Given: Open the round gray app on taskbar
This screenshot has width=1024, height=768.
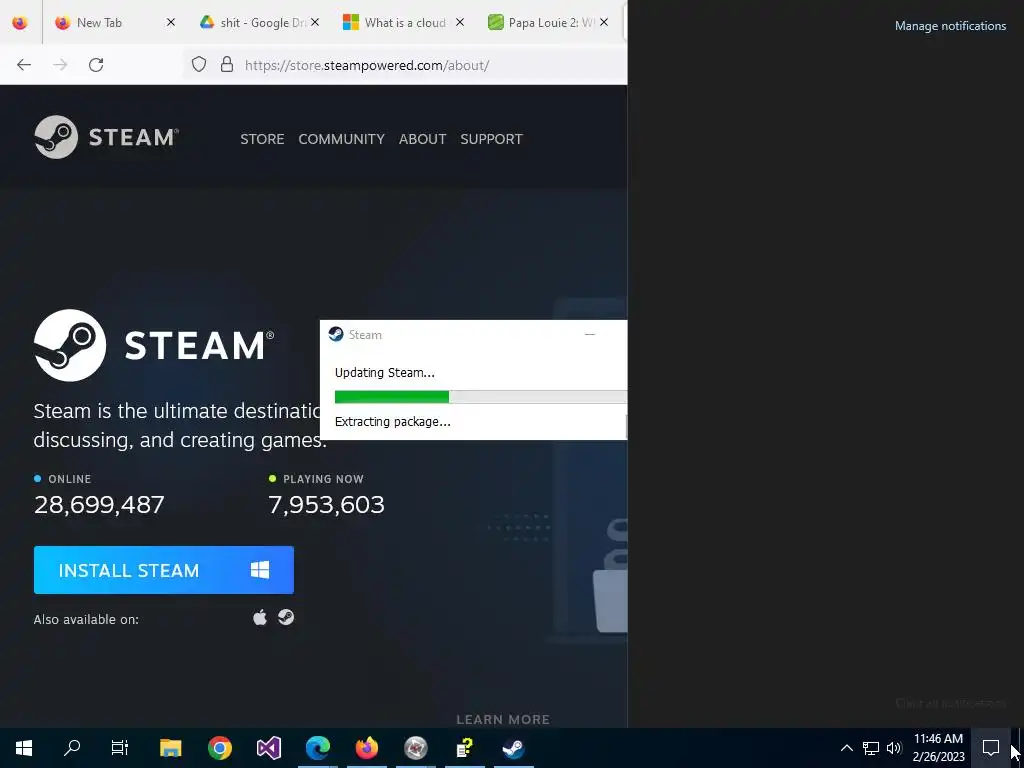Looking at the screenshot, I should (416, 748).
